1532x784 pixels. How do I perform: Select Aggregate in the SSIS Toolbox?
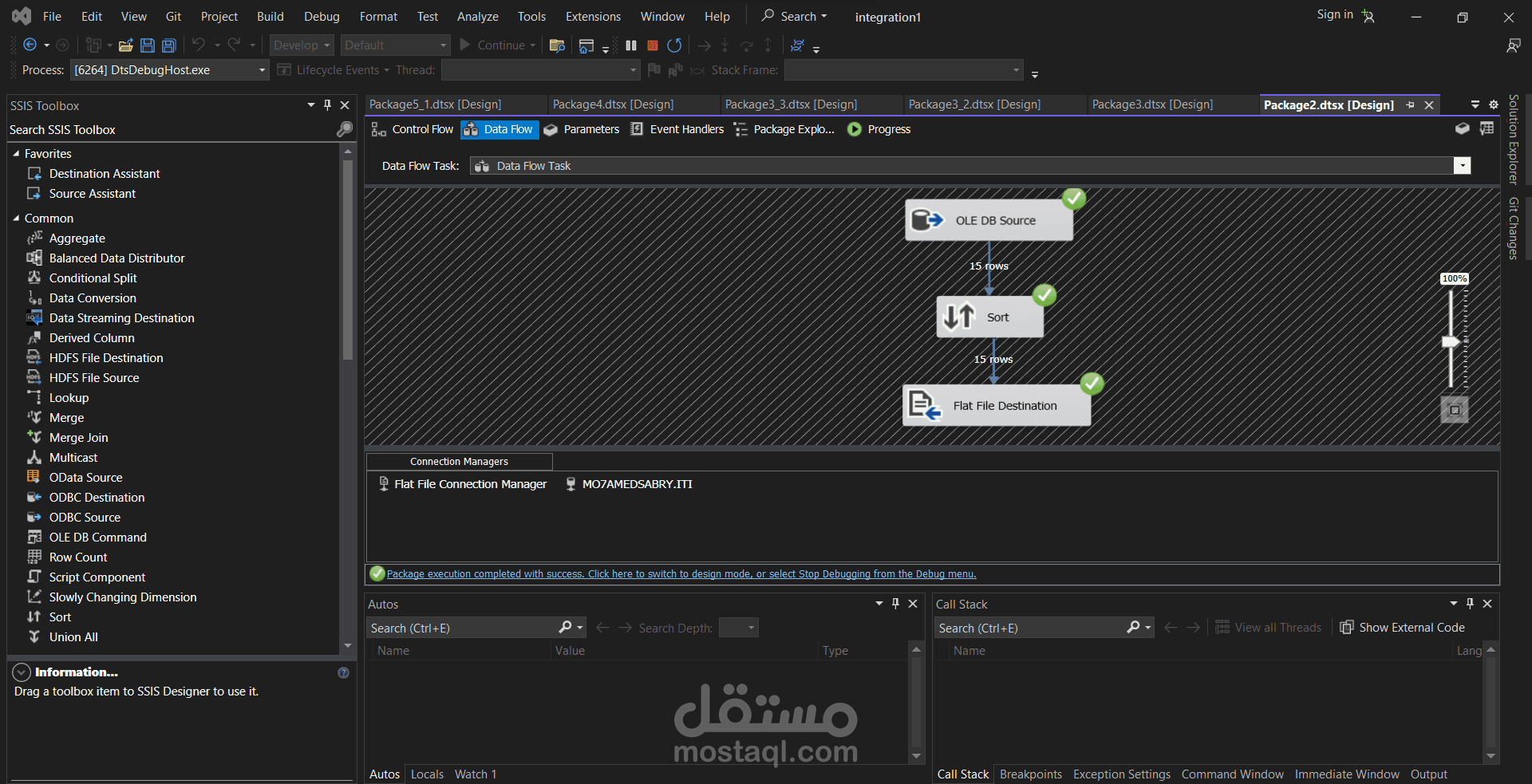pyautogui.click(x=77, y=238)
